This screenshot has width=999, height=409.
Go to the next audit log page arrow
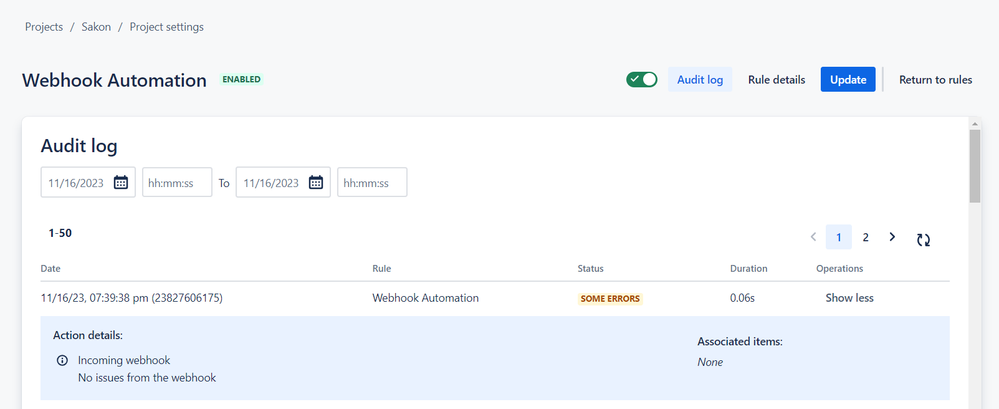892,237
